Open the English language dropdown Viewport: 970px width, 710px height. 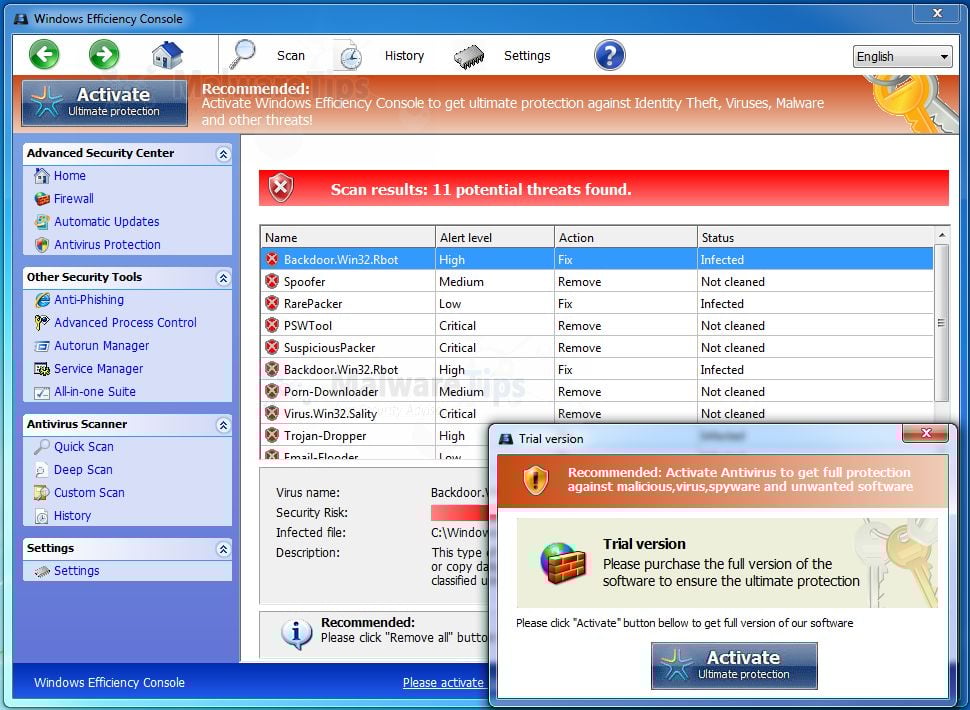903,57
